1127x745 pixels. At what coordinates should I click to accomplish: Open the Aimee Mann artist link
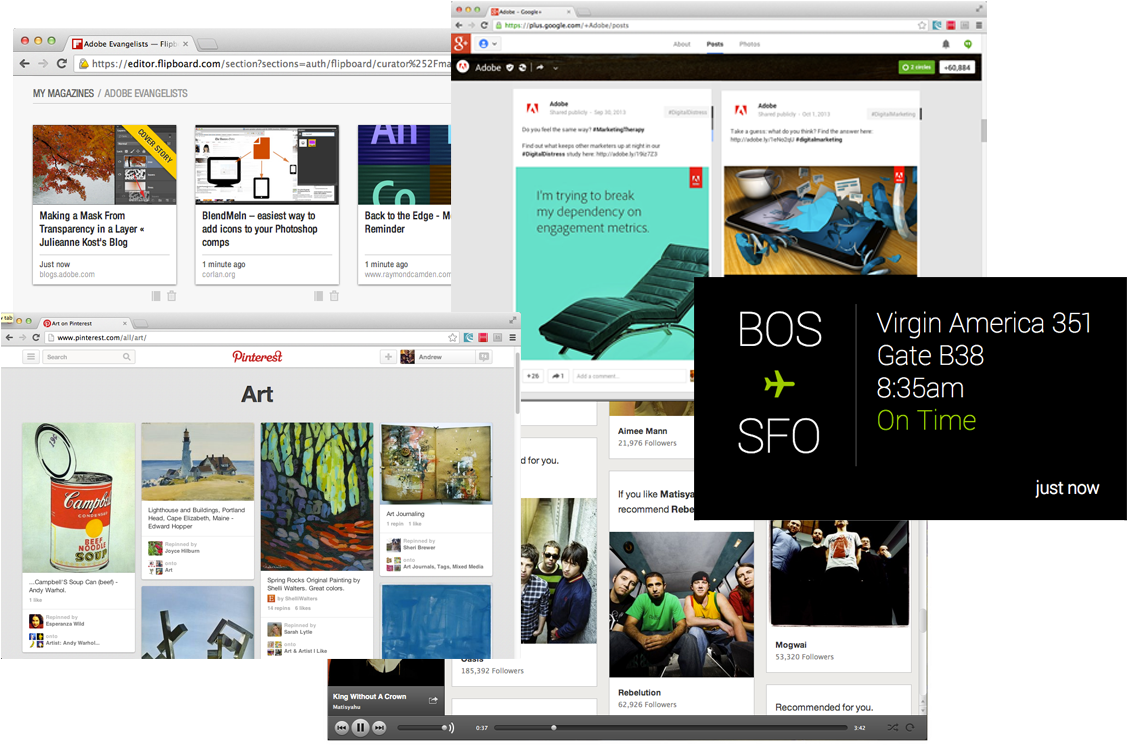(x=643, y=431)
